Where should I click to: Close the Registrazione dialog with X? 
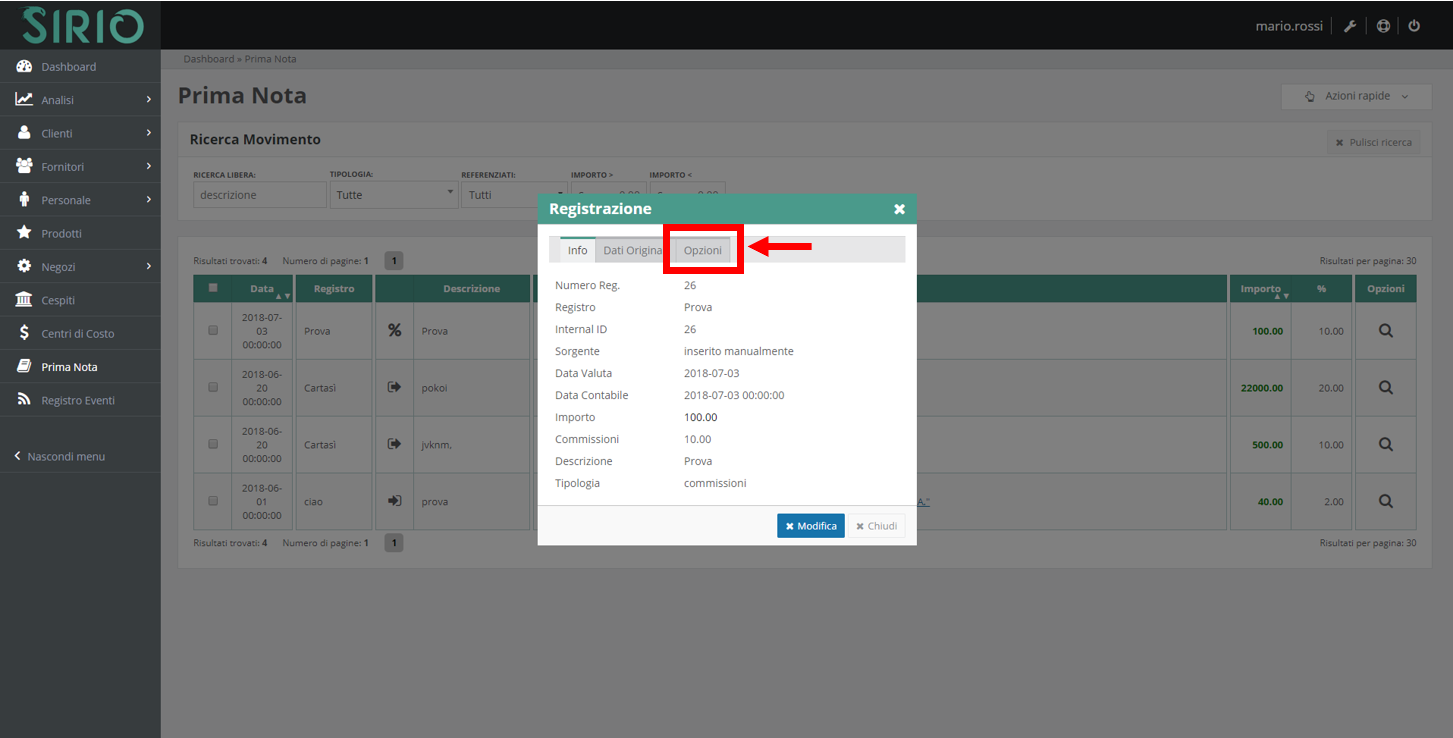pyautogui.click(x=899, y=209)
